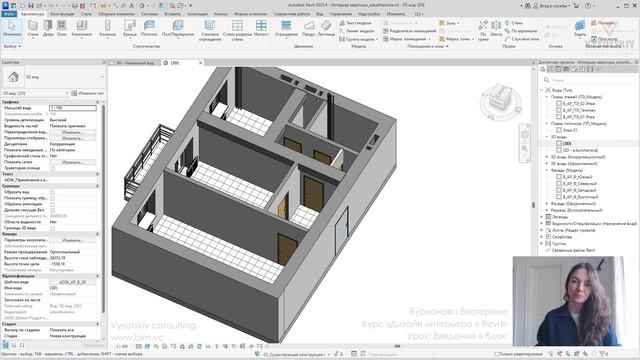Open the help question mark icon
The height and width of the screenshot is (360, 640).
(588, 5)
